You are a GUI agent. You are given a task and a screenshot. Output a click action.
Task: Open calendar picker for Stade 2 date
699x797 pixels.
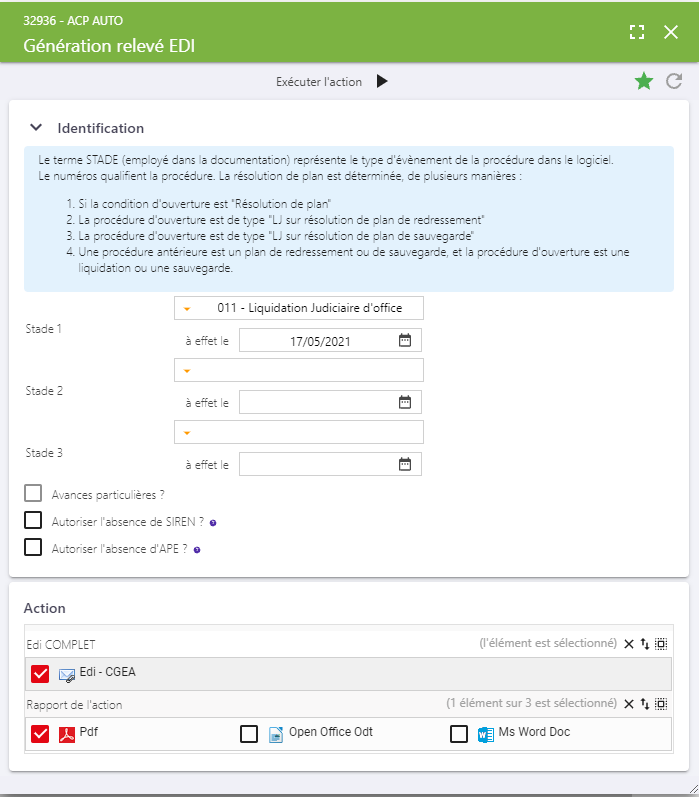405,402
